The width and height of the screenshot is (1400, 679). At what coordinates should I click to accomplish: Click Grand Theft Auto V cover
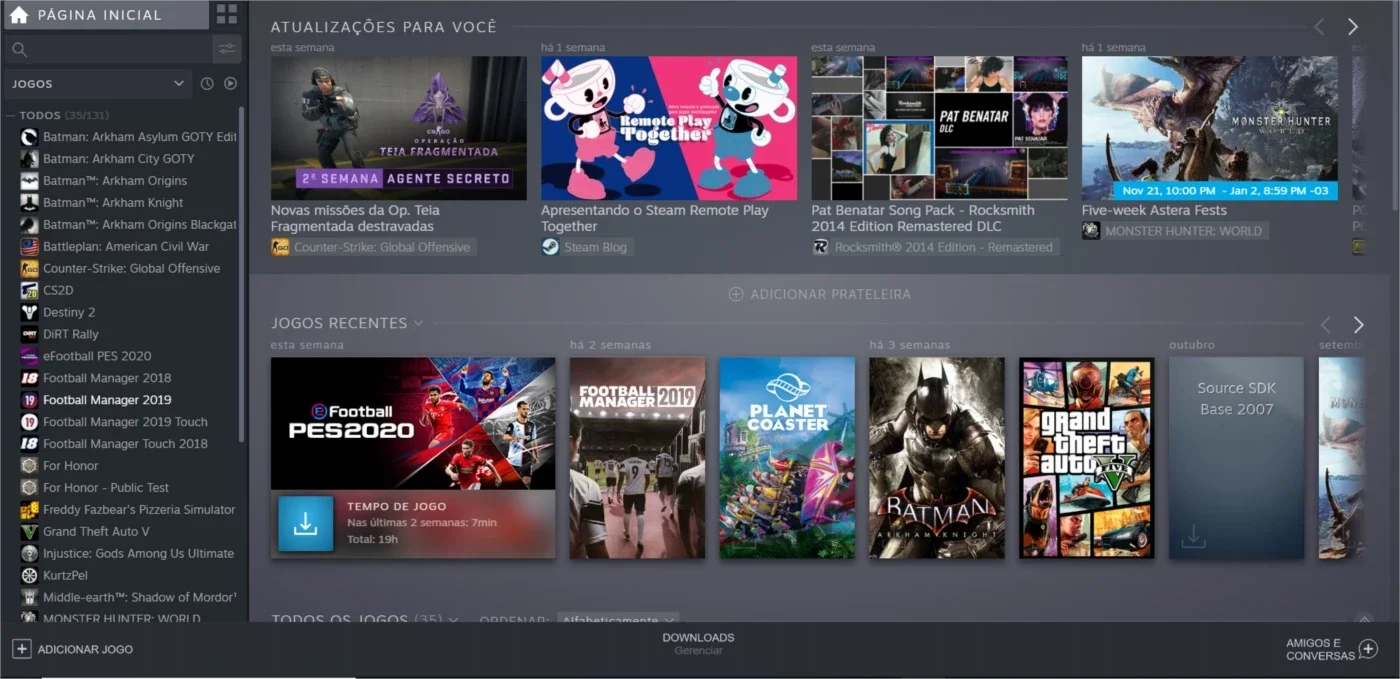point(1087,458)
